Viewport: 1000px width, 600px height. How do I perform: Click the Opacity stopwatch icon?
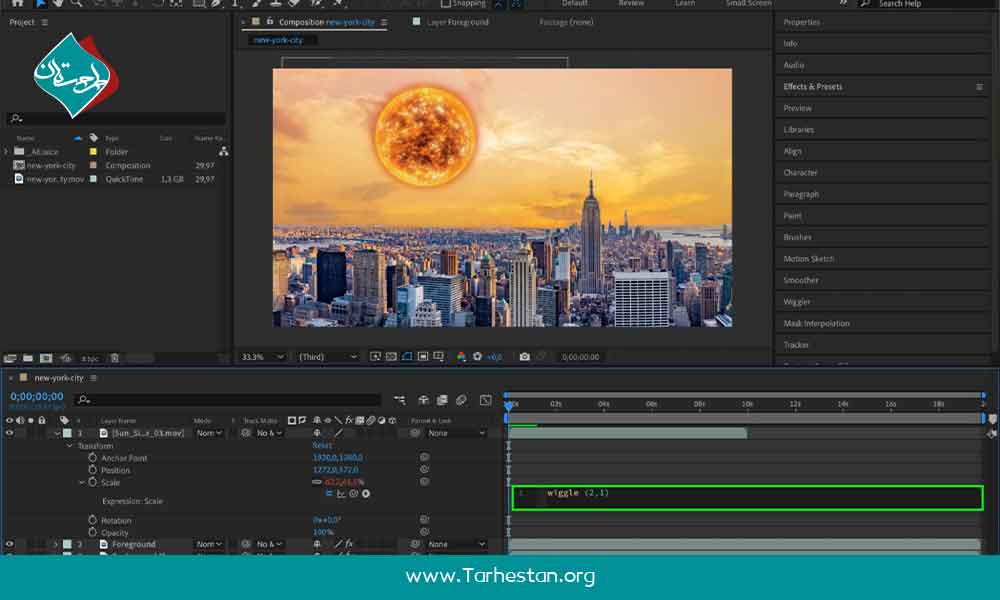point(93,532)
